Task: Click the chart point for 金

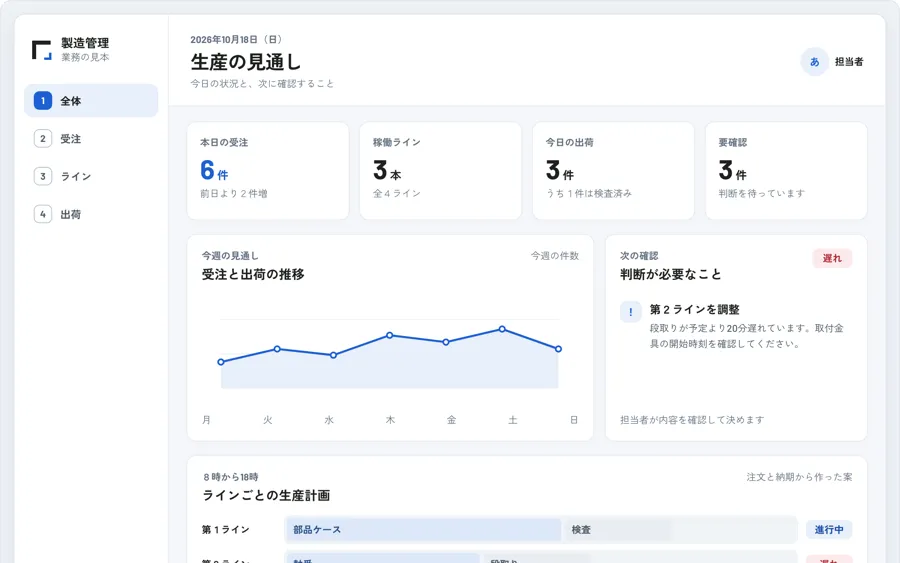Action: [x=446, y=342]
